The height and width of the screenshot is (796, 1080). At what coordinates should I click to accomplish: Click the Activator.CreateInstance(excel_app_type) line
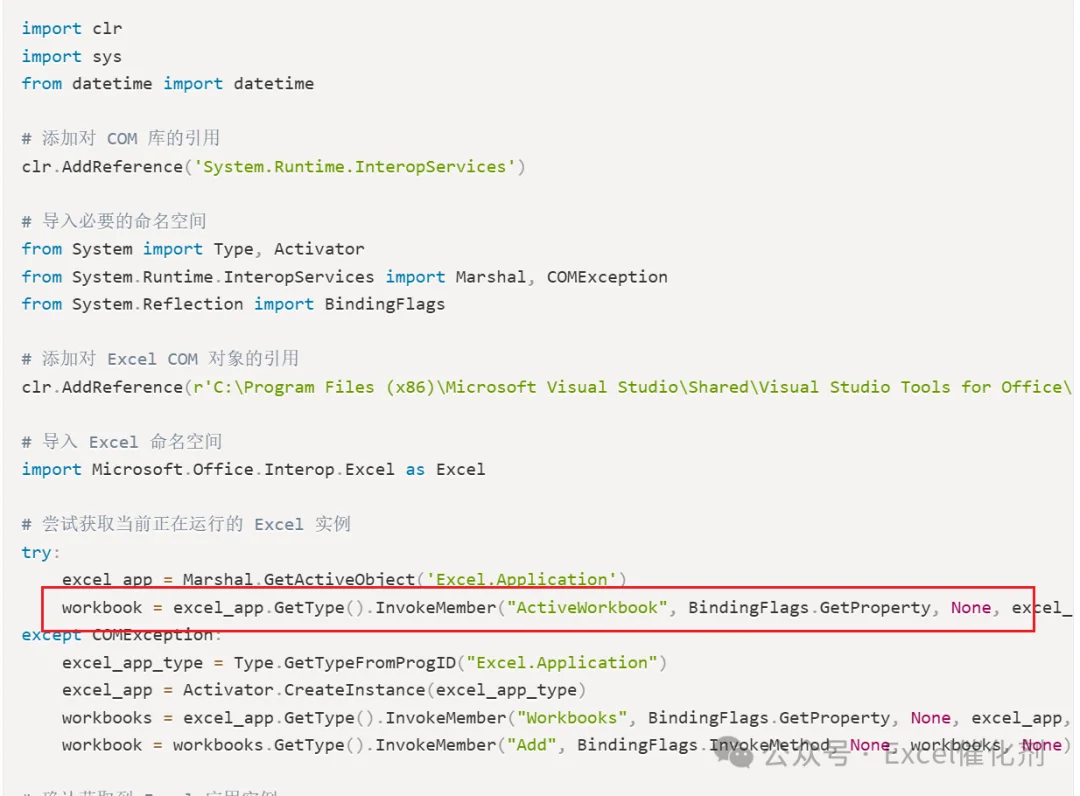pos(324,690)
